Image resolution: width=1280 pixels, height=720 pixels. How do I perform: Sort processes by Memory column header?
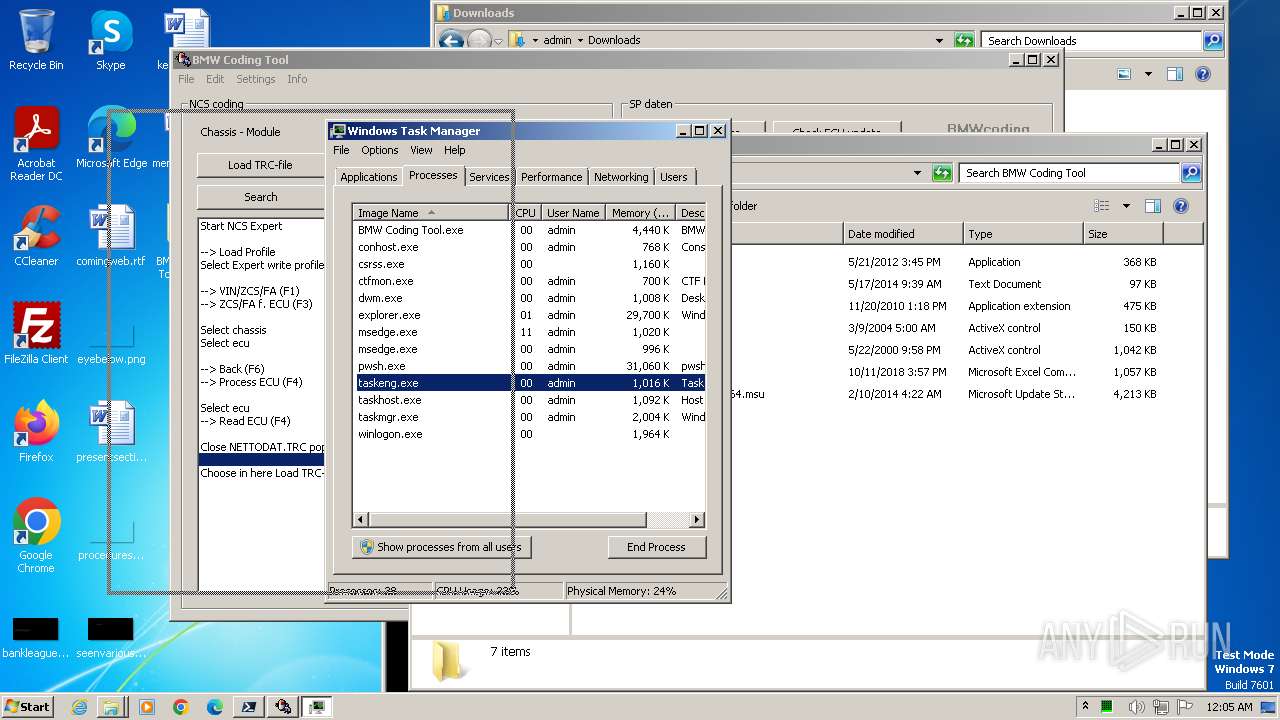pos(640,213)
